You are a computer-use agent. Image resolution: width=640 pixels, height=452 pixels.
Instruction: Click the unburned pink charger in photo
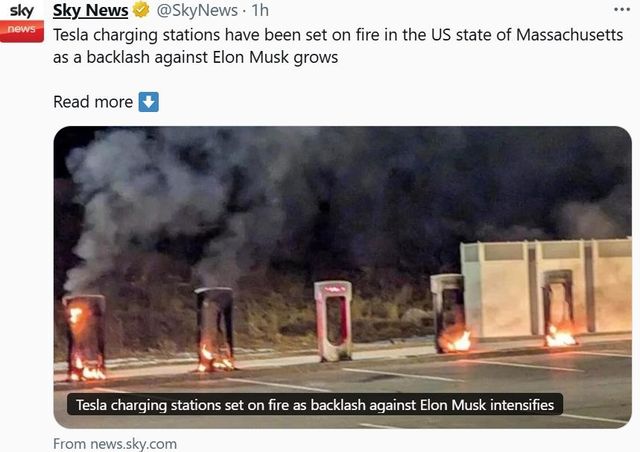pyautogui.click(x=333, y=321)
